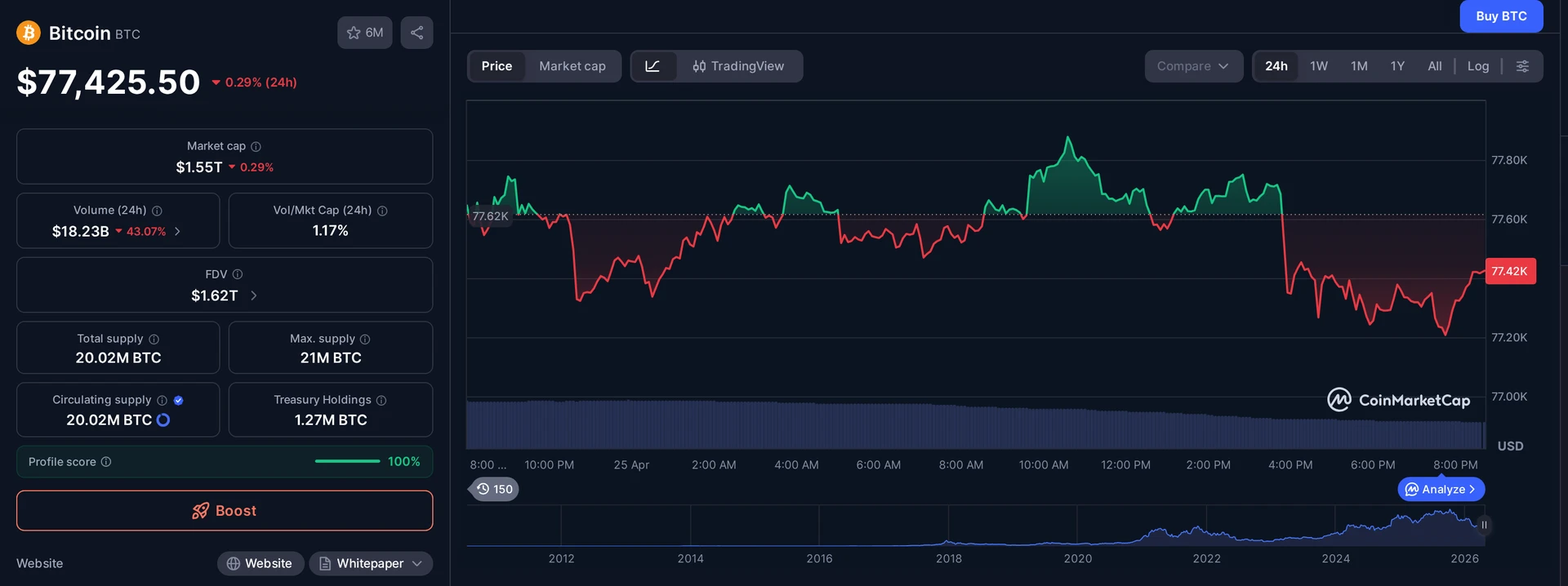Pause chart with the pause handle icon
The width and height of the screenshot is (1568, 586).
coord(1484,525)
